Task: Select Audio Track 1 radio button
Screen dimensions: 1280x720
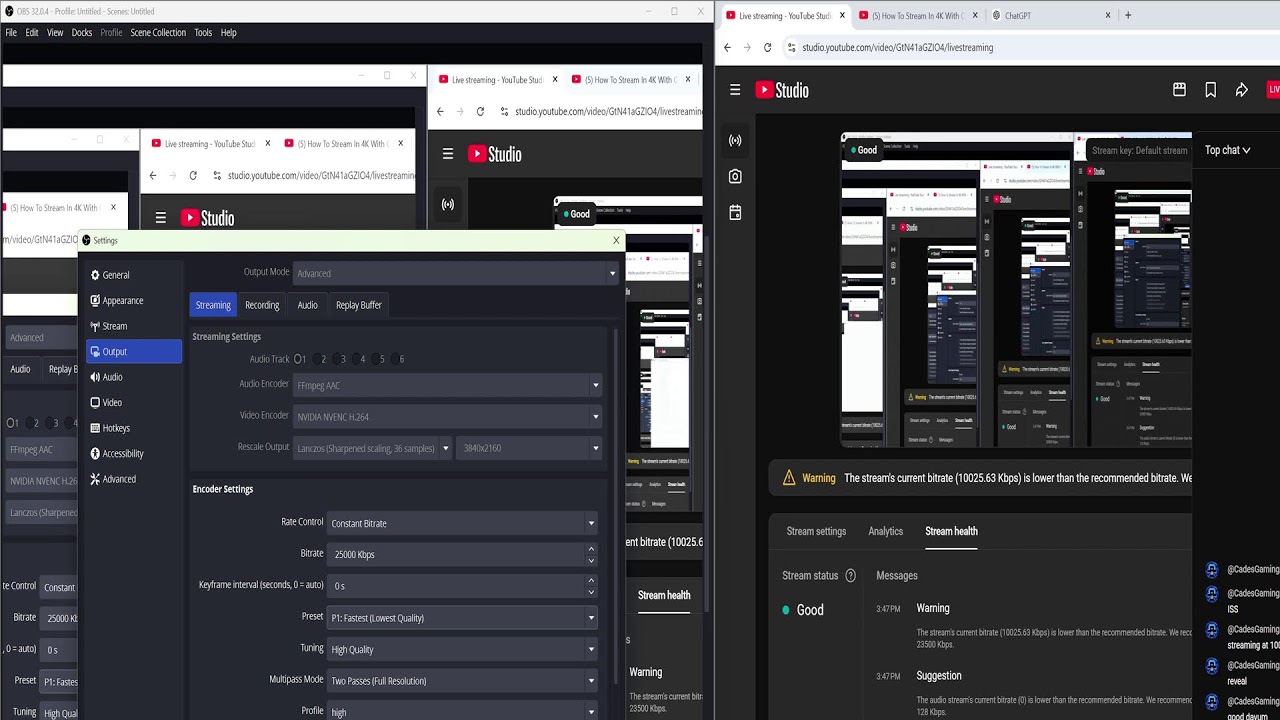Action: (299, 359)
